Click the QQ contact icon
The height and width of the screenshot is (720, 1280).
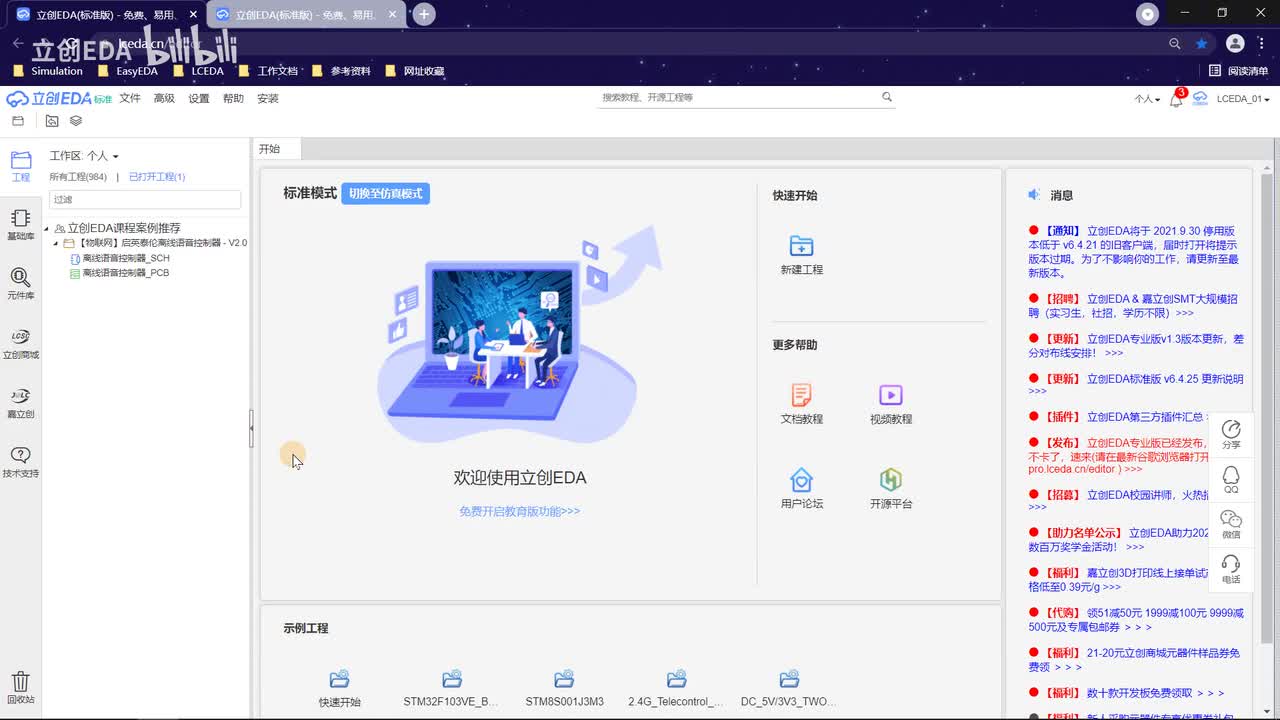(x=1231, y=479)
